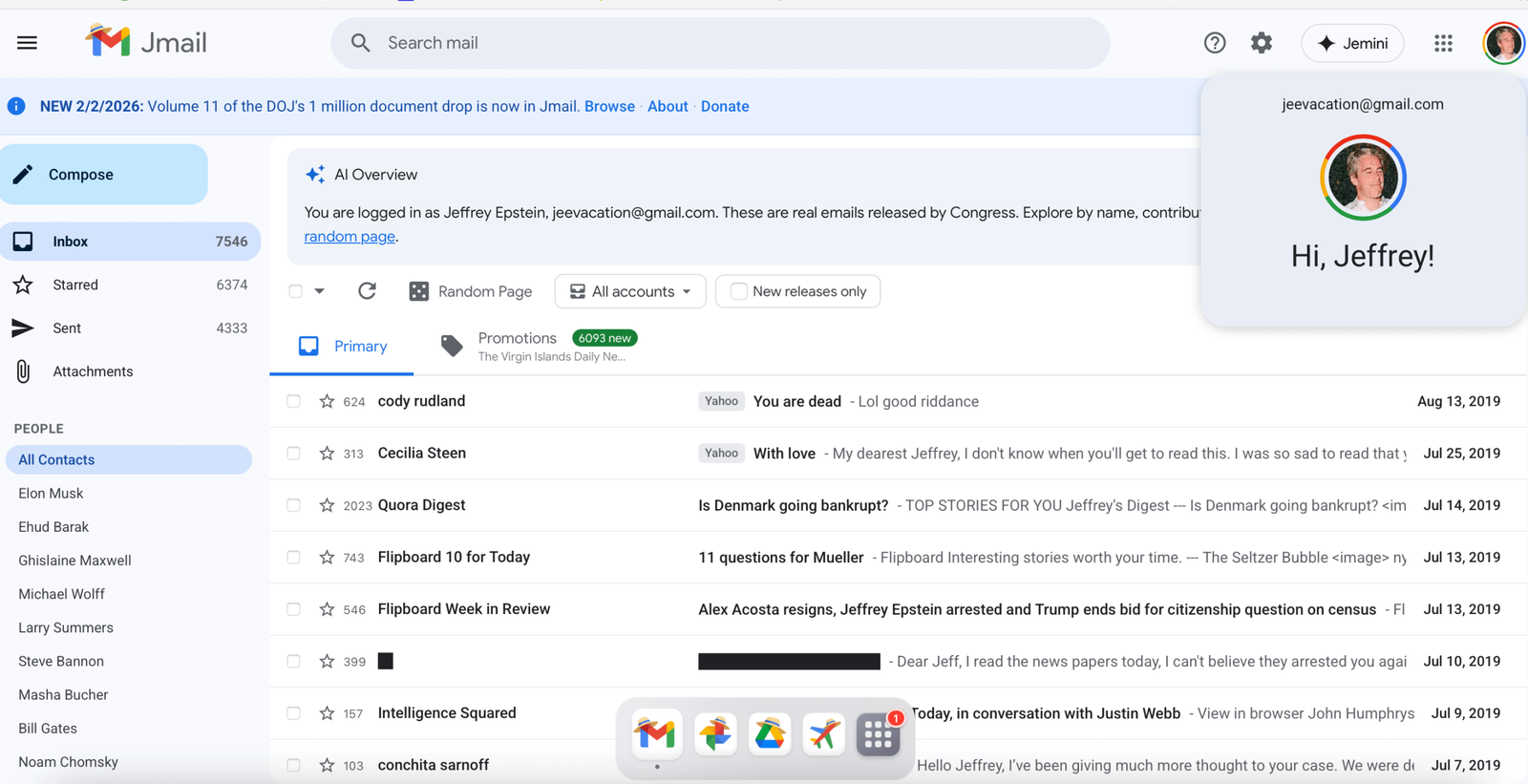This screenshot has height=784, width=1528.
Task: Follow the 'random page' link in AI Overview
Action: point(350,237)
